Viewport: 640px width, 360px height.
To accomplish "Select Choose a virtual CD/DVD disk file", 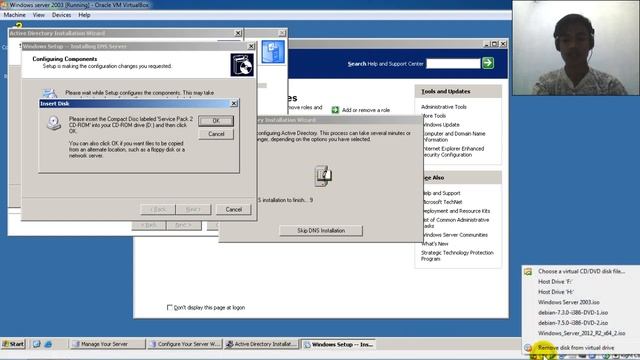I will [x=581, y=271].
